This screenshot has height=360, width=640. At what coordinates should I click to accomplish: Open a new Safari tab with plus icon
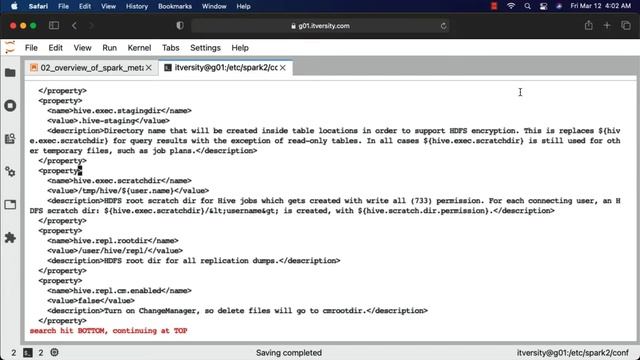point(607,25)
